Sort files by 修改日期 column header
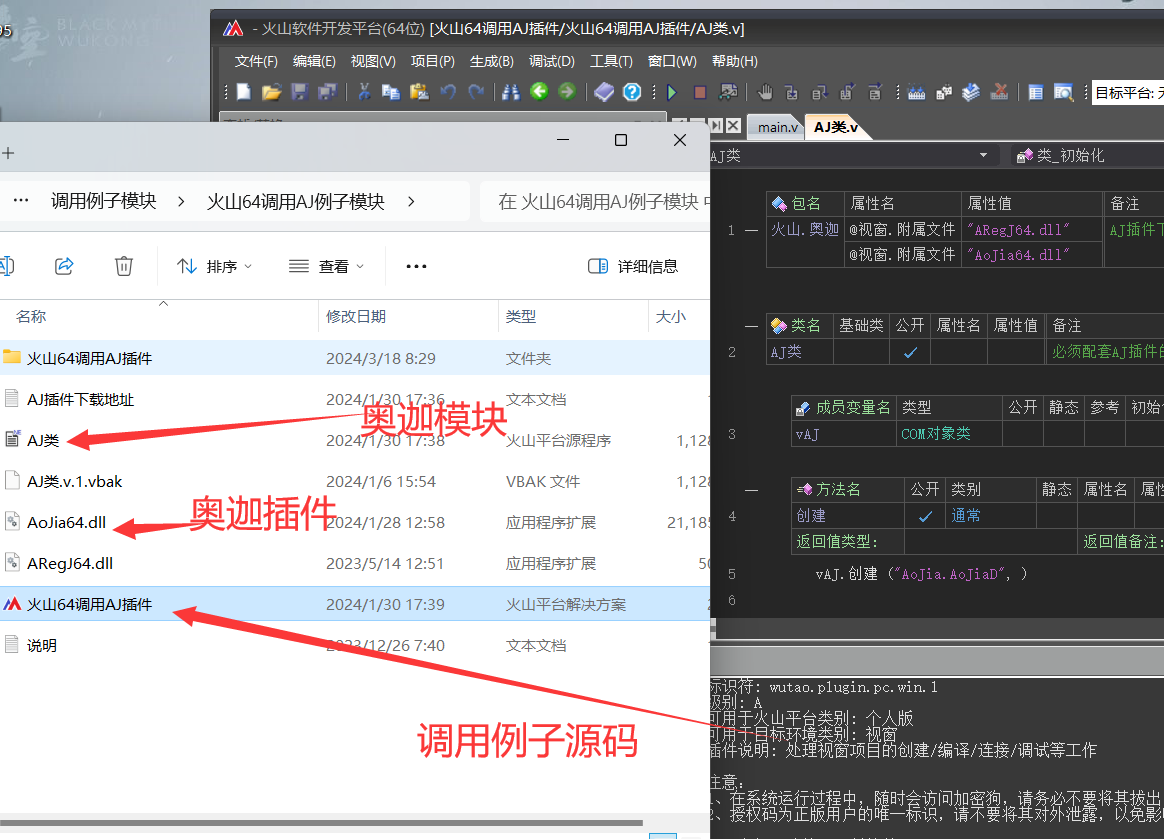This screenshot has height=839, width=1164. click(x=356, y=316)
